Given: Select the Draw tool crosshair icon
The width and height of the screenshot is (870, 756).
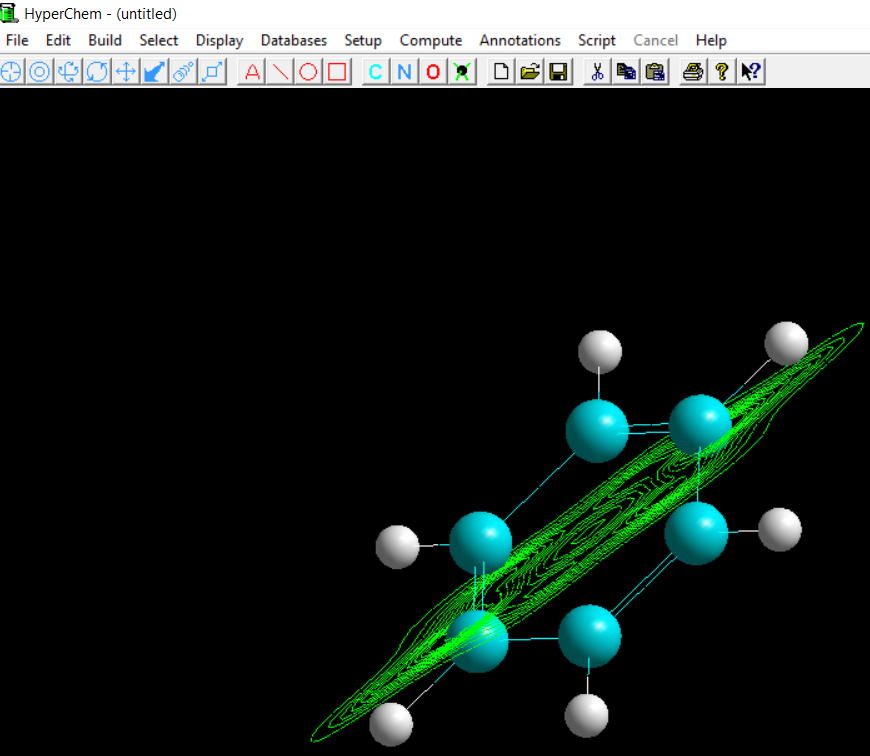Looking at the screenshot, I should point(11,72).
